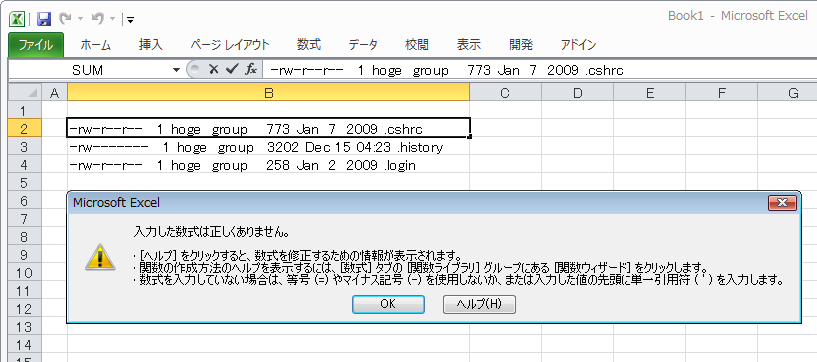This screenshot has width=817, height=362.
Task: Switch to the 表示 tab
Action: [468, 45]
